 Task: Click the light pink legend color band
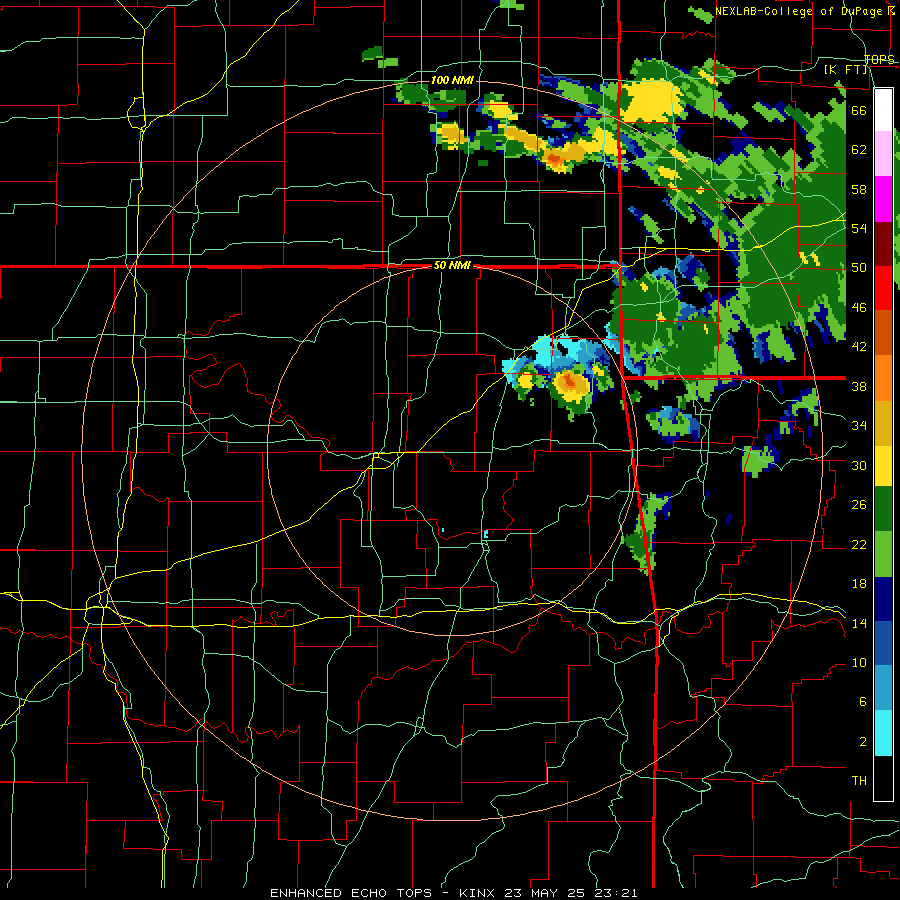coord(883,153)
